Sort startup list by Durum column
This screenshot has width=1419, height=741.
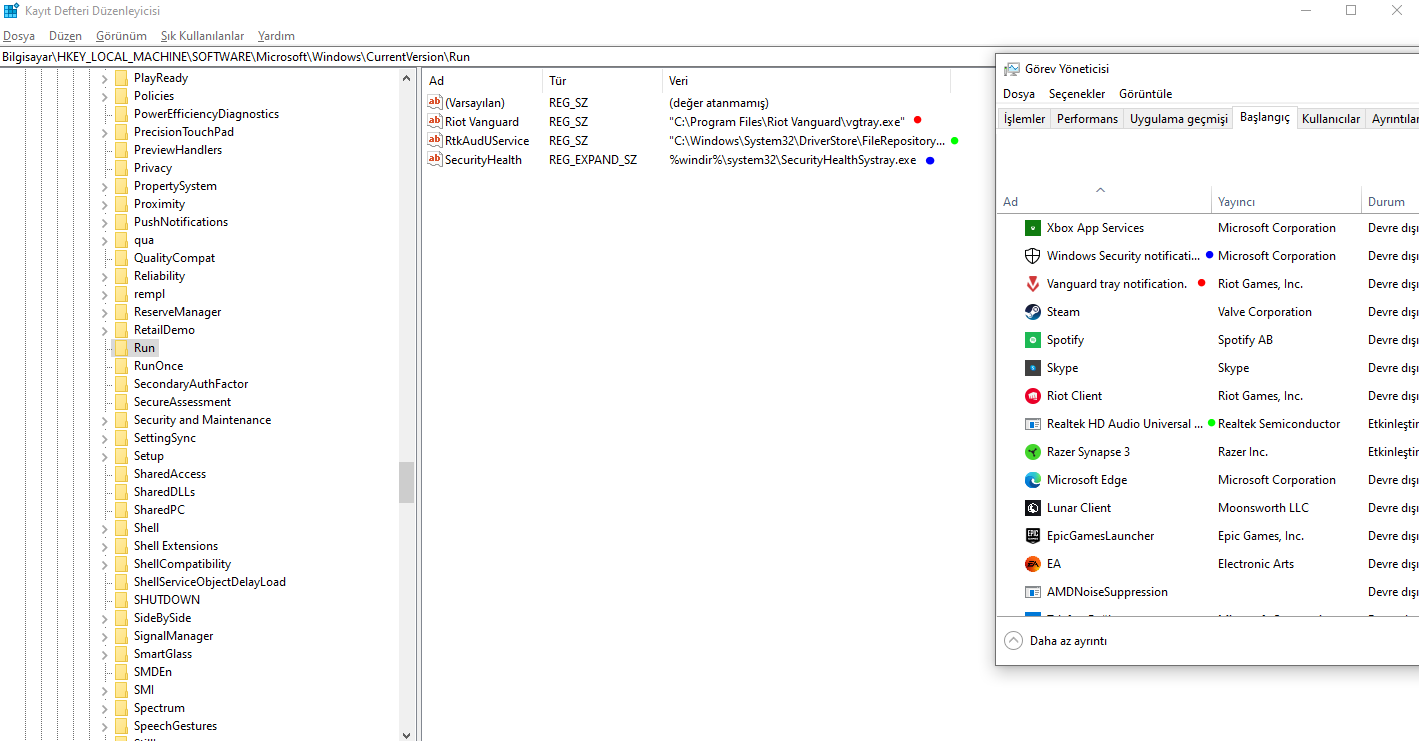click(x=1390, y=202)
